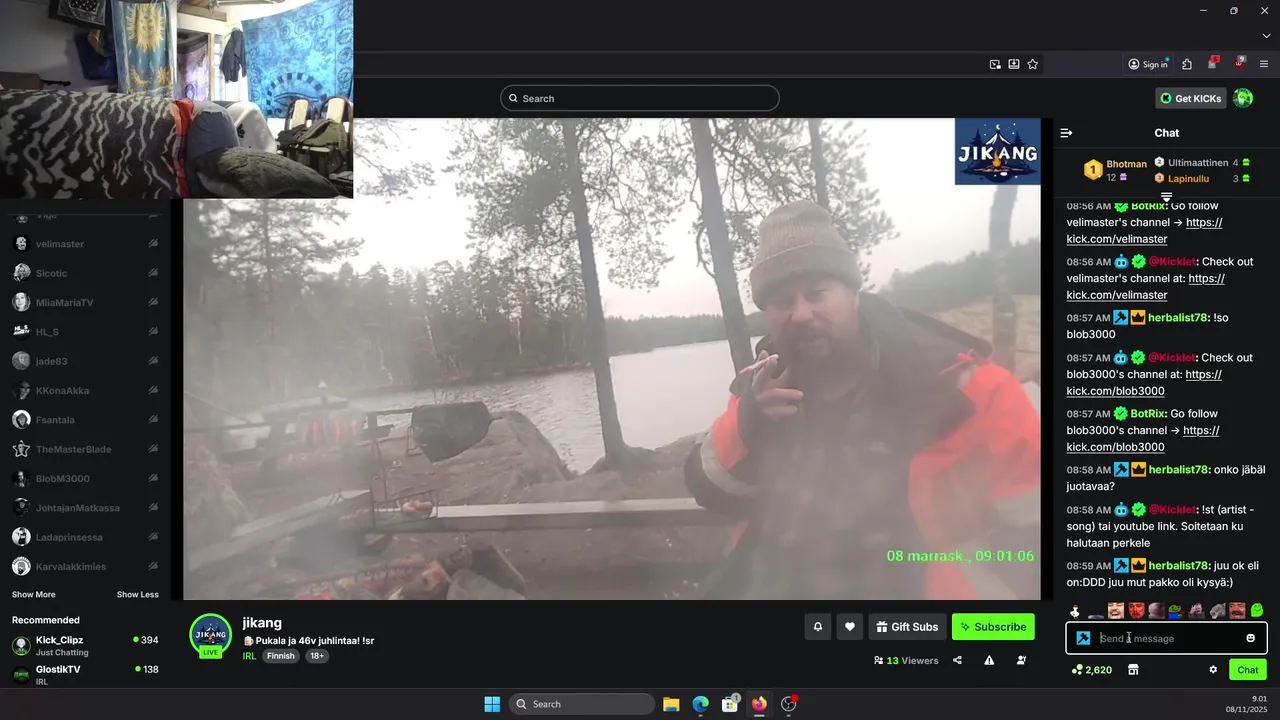
Task: Open tab list dropdown chevron
Action: click(1266, 36)
